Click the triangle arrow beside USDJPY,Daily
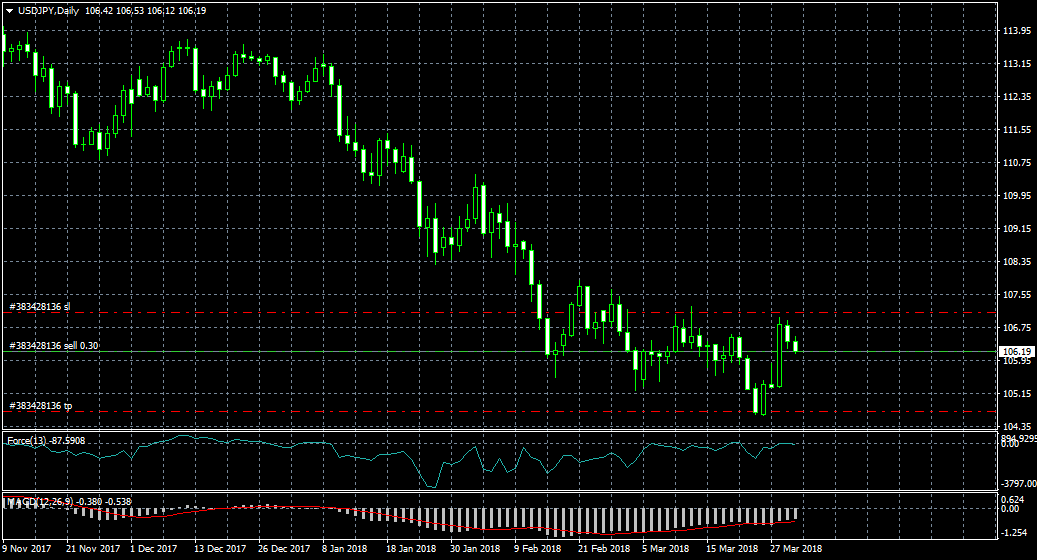 point(9,11)
